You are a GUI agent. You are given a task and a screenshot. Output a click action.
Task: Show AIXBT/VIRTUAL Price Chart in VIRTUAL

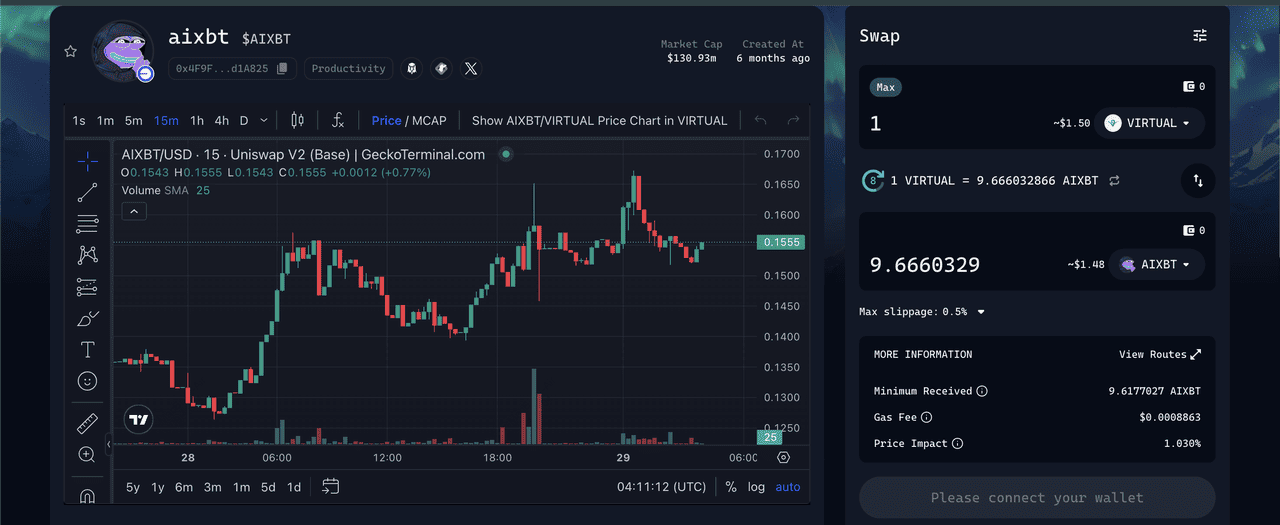coord(599,120)
